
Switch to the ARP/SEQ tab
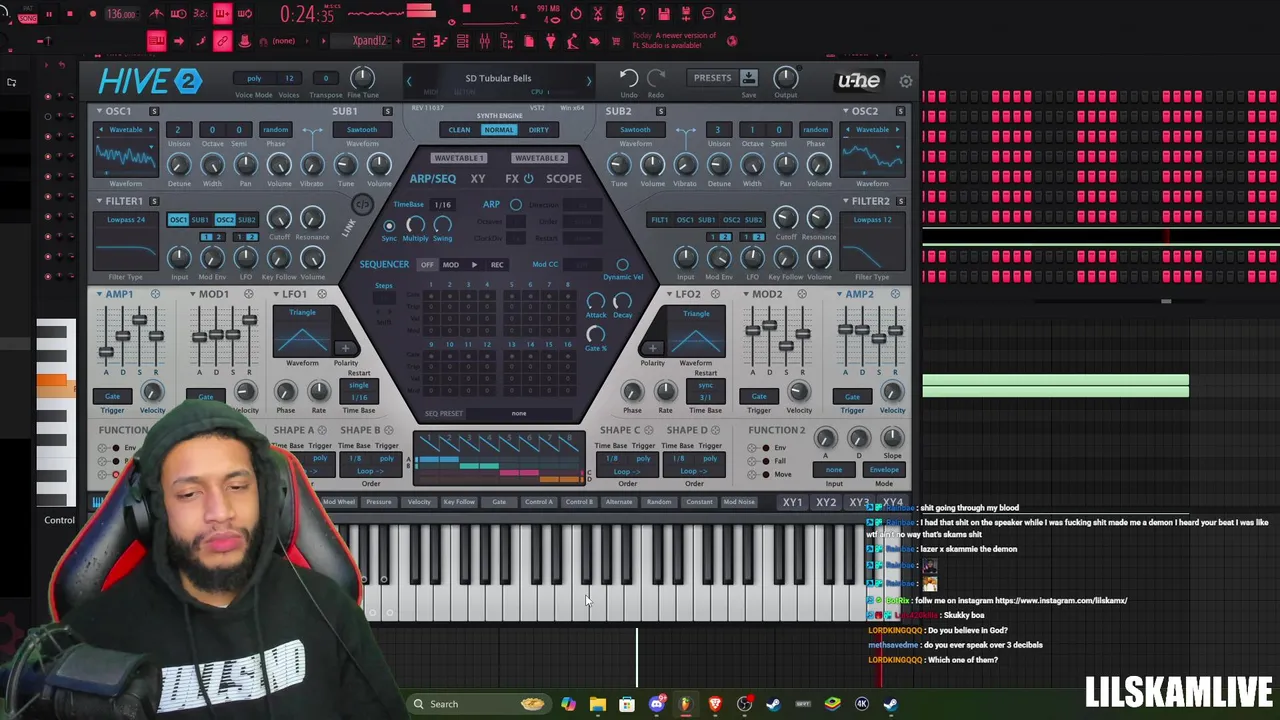[433, 179]
